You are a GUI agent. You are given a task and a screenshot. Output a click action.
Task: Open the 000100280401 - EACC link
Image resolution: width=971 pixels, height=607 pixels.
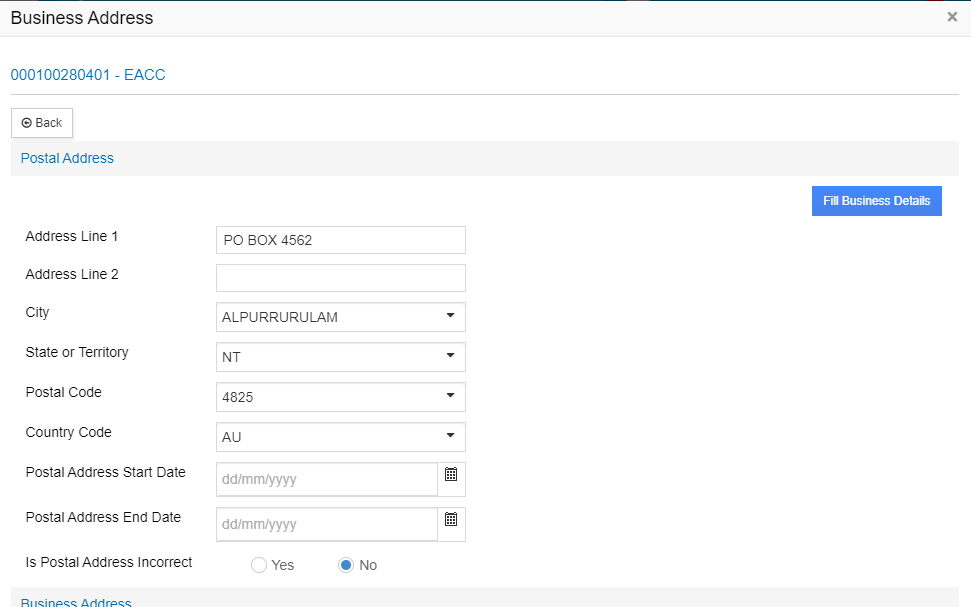[x=88, y=75]
